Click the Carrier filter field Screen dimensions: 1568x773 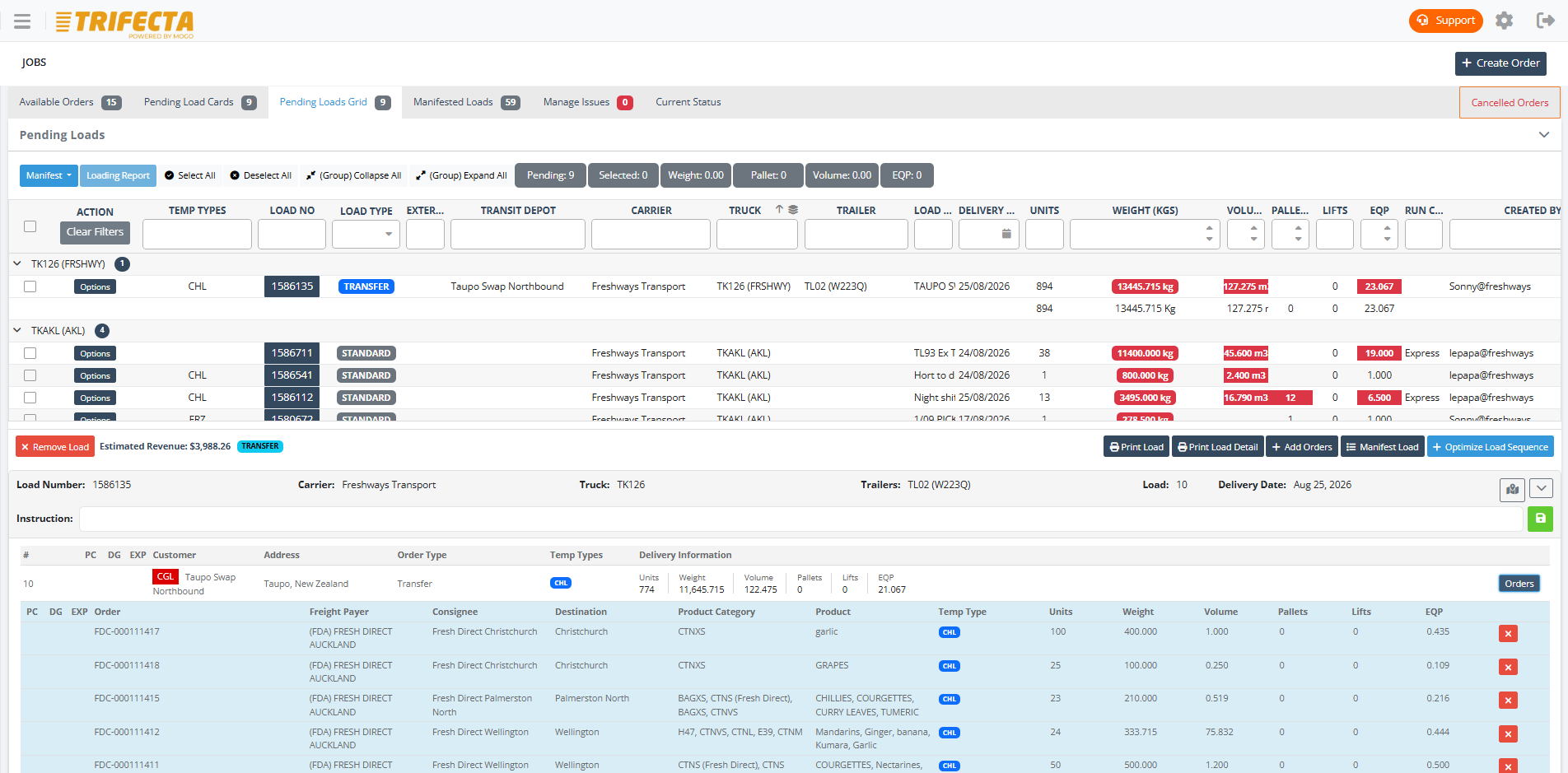651,234
